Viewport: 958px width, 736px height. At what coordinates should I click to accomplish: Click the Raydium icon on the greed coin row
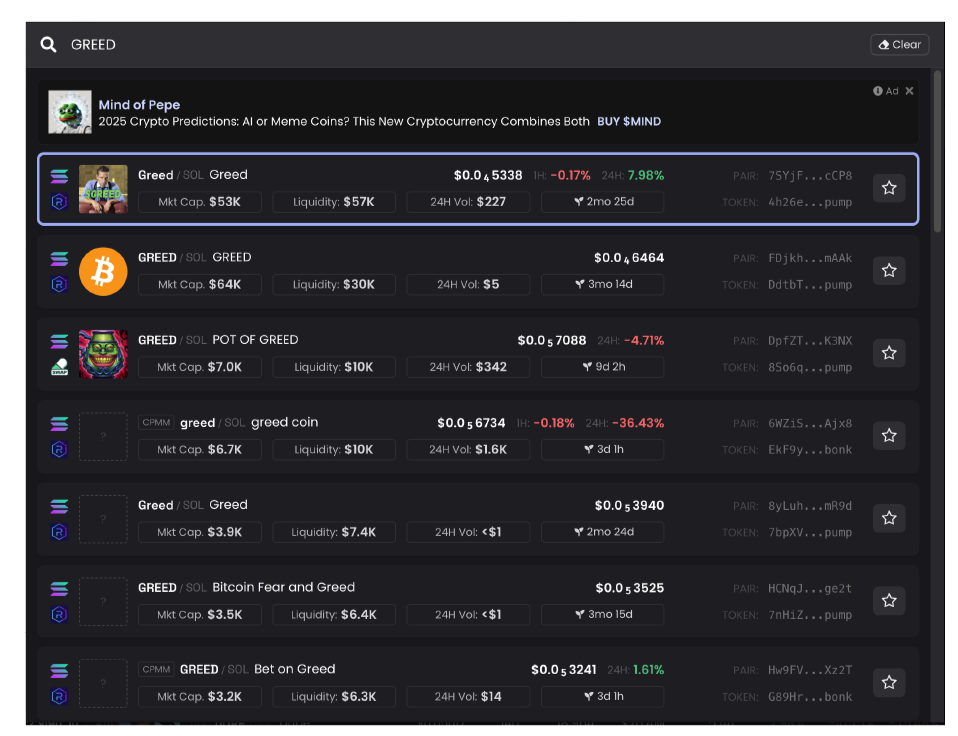[x=59, y=450]
